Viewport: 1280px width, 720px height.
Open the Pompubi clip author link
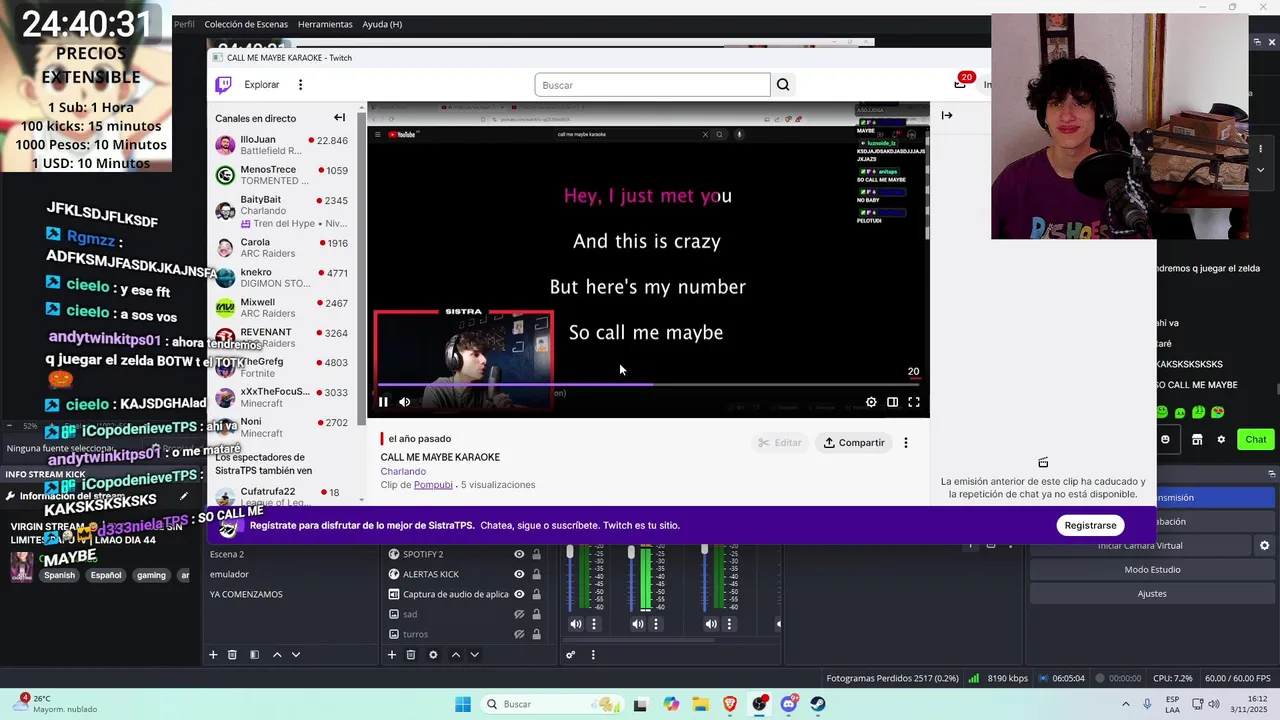coord(433,485)
